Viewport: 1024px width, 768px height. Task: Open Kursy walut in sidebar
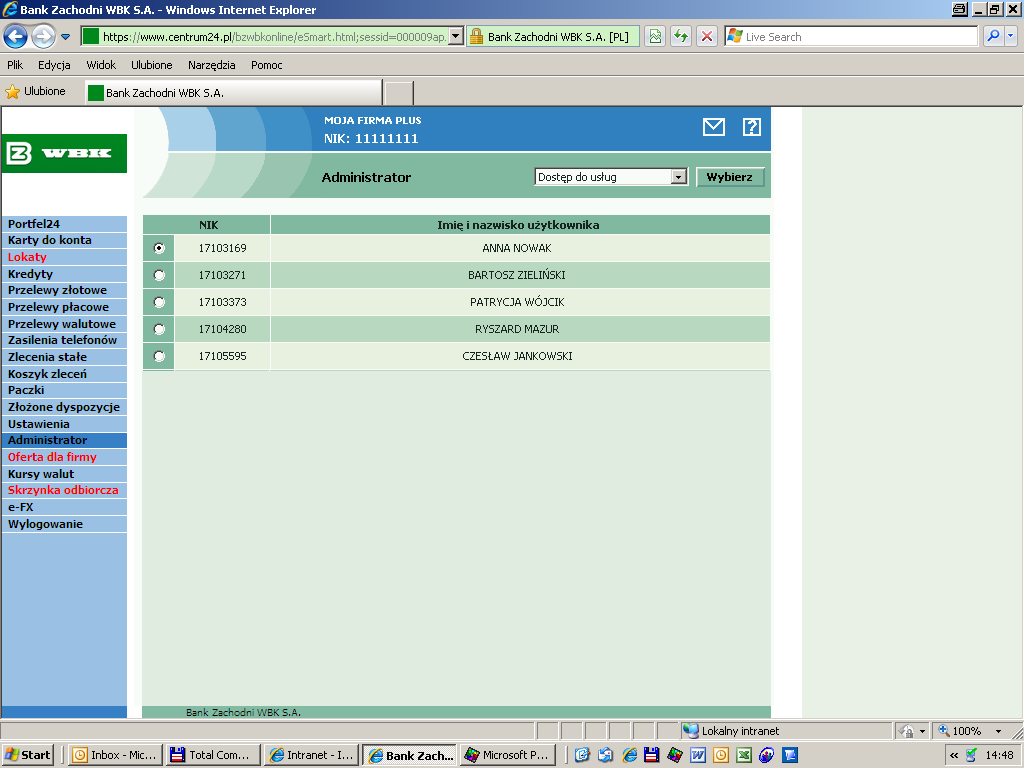coord(64,474)
